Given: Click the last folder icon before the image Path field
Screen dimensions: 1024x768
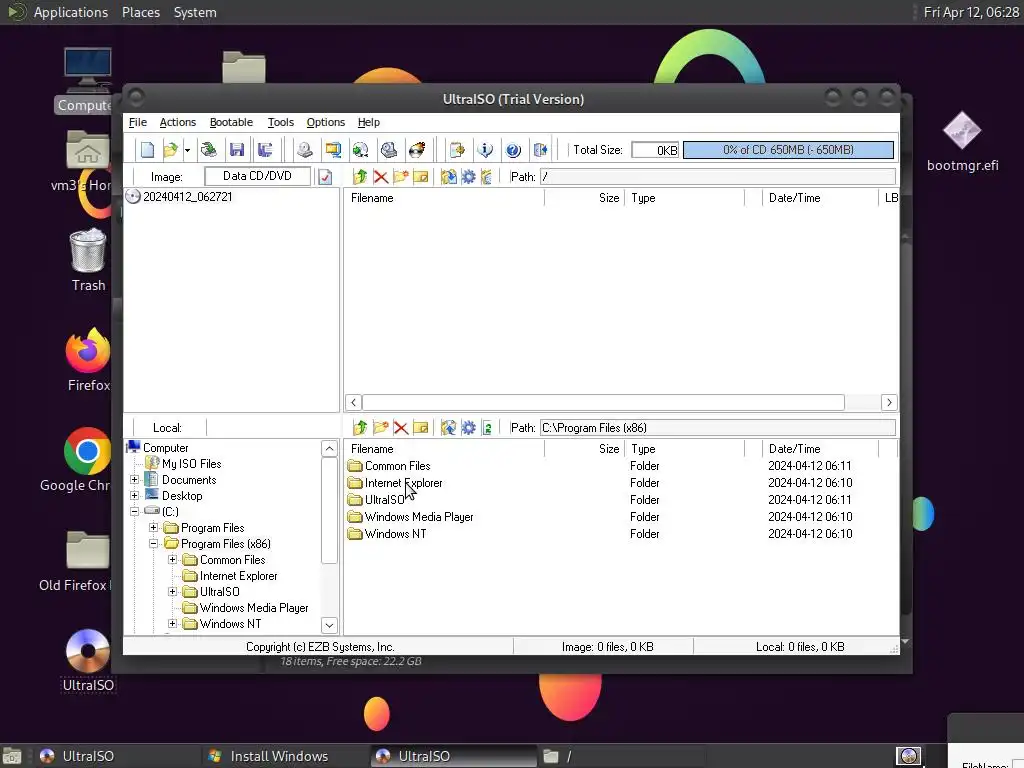Looking at the screenshot, I should [487, 176].
